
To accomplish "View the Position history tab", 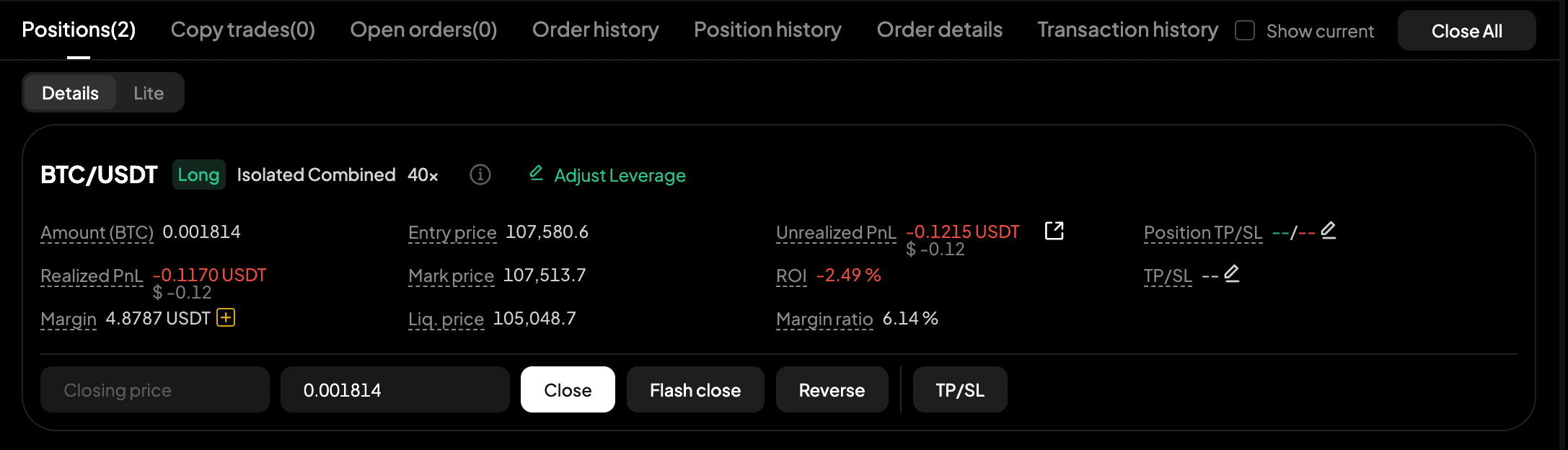I will click(x=767, y=30).
